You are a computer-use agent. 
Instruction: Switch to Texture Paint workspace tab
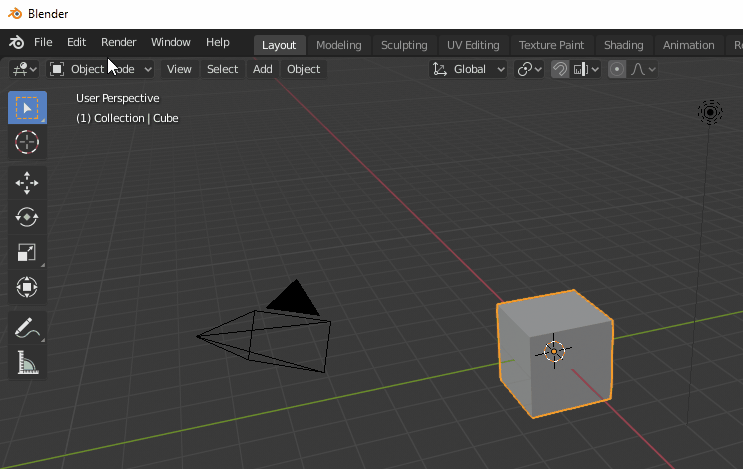click(x=552, y=45)
